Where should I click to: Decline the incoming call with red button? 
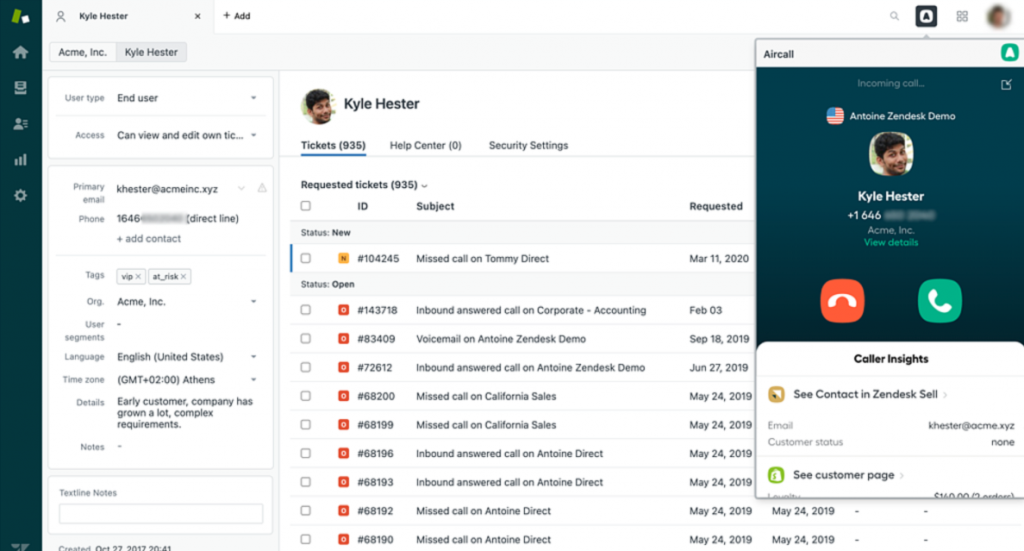(842, 301)
